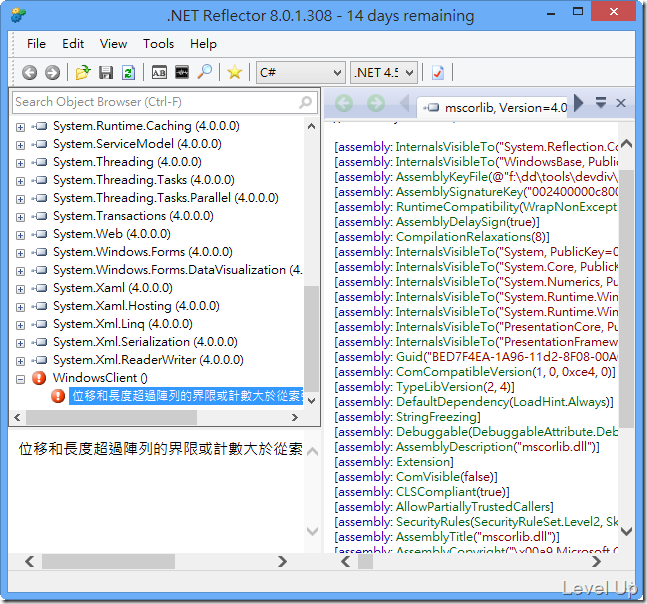Click code pane scroll down arrow
The height and width of the screenshot is (604, 647).
pos(627,531)
